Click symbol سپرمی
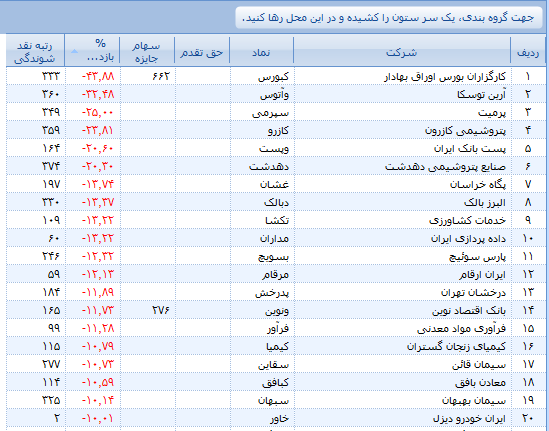This screenshot has width=549, height=431. point(271,113)
